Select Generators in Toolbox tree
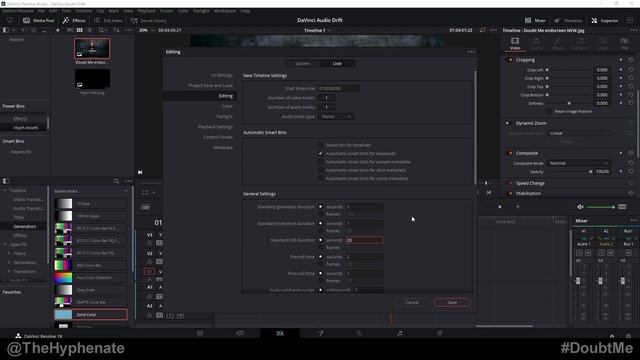Viewport: 640px width, 360px height. (x=24, y=227)
